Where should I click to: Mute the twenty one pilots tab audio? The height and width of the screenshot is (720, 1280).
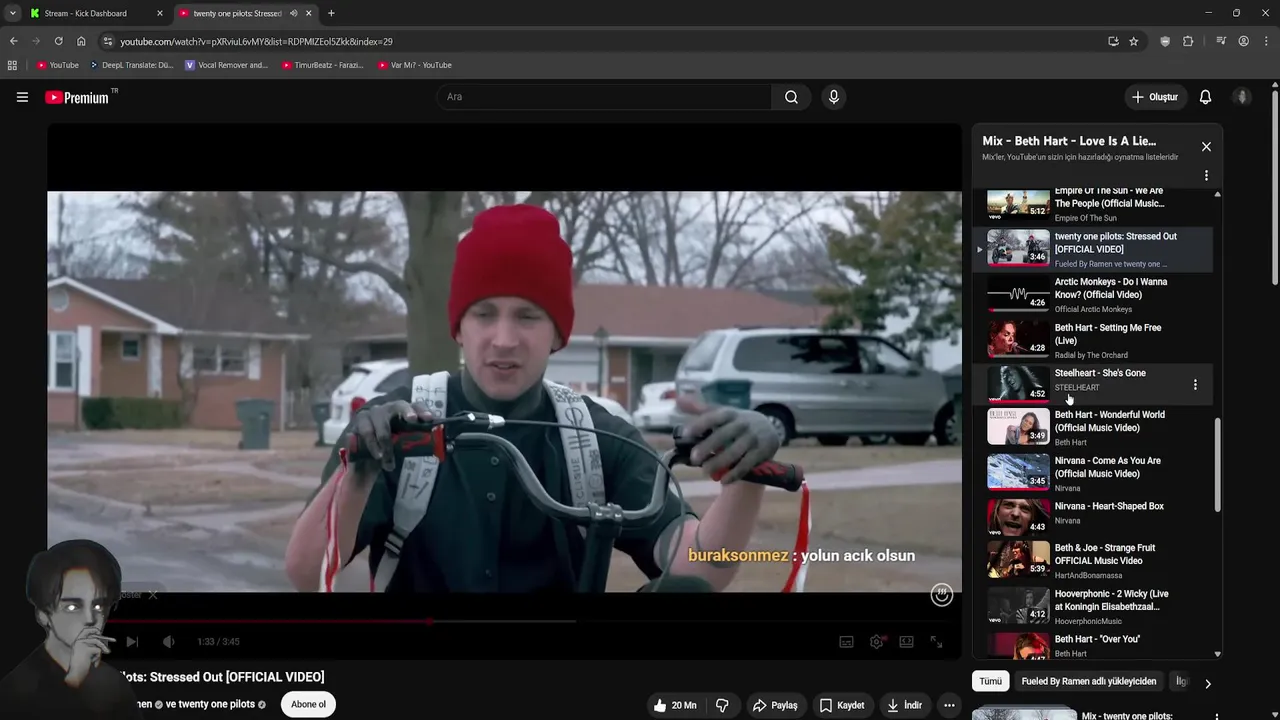tap(293, 13)
